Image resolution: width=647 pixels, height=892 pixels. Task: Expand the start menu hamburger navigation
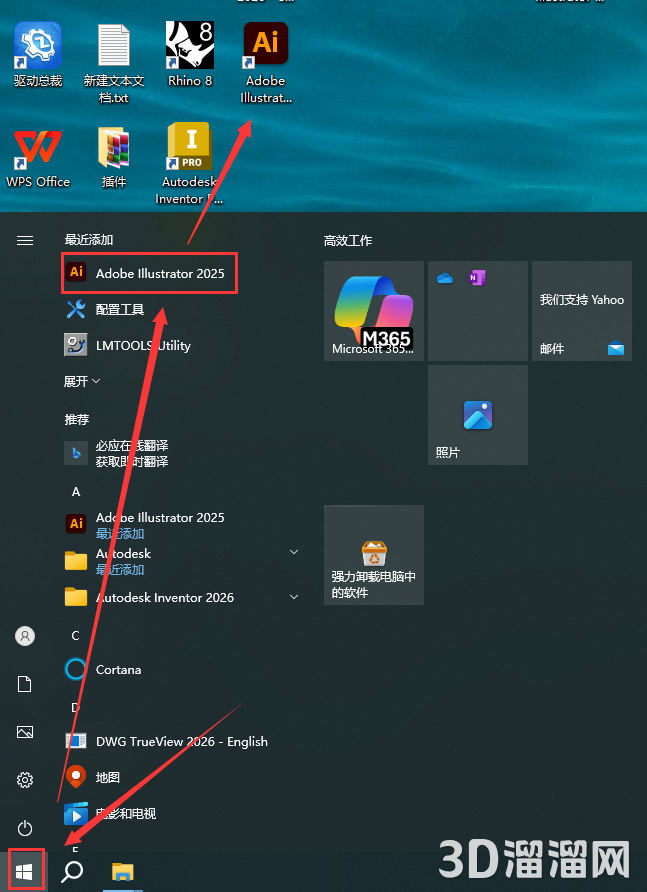(25, 241)
